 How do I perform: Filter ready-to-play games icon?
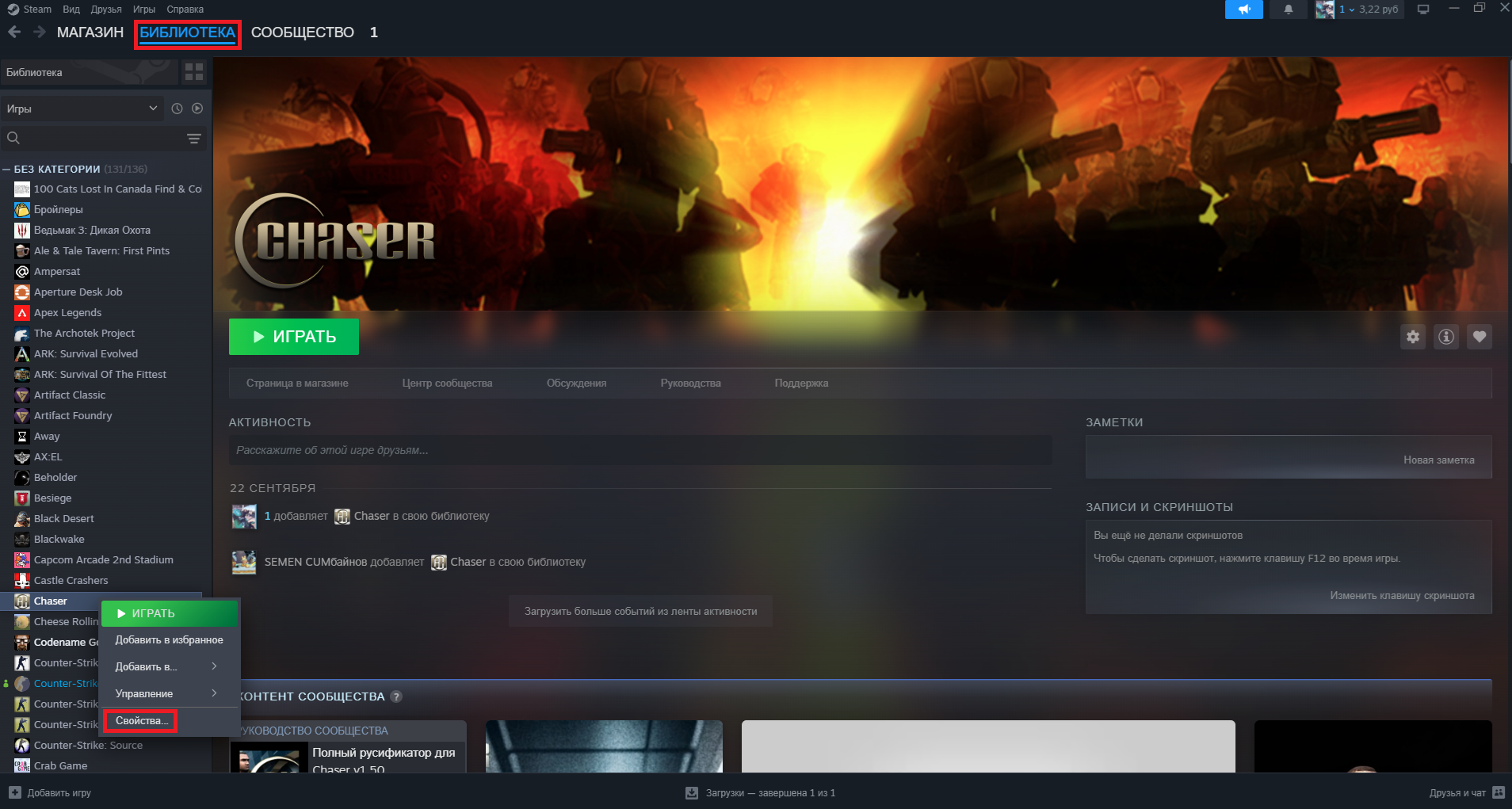197,109
